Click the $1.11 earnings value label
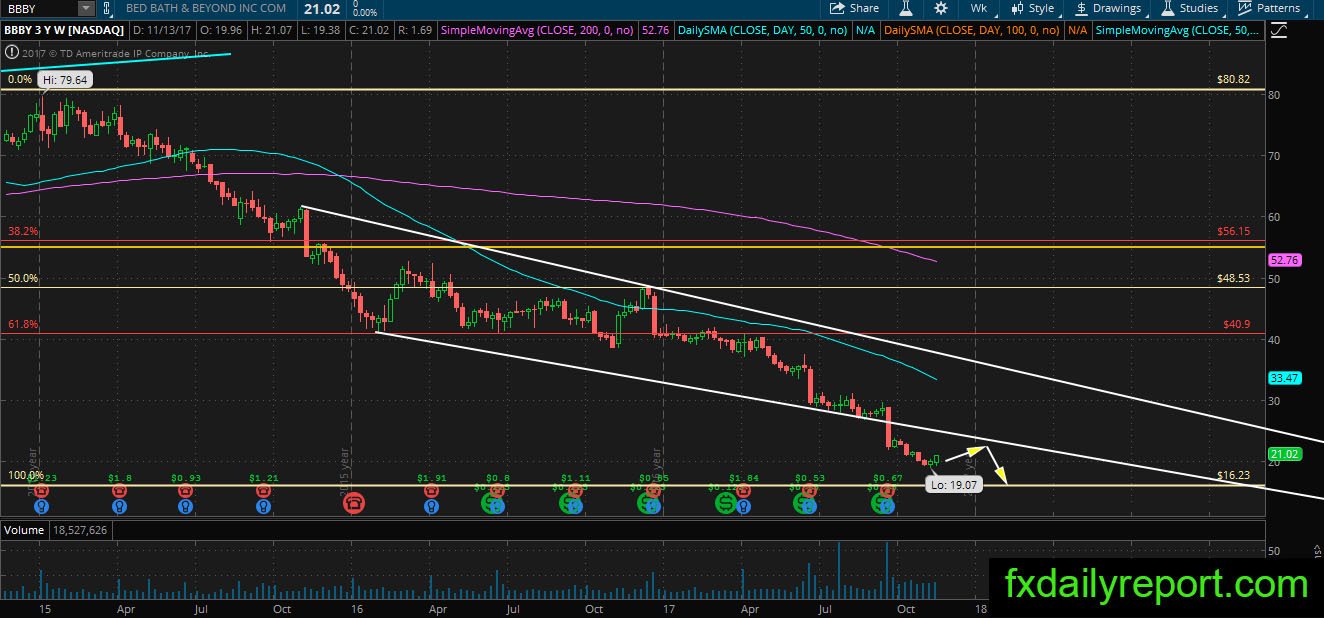1324x618 pixels. 575,478
